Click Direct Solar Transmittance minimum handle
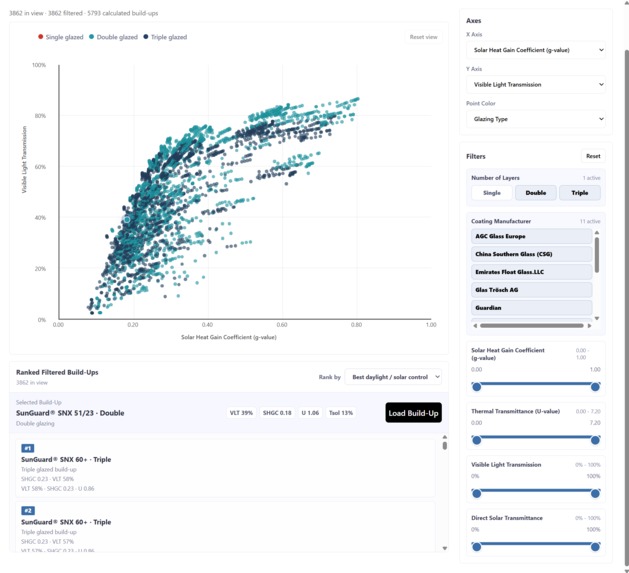The height and width of the screenshot is (573, 629). (477, 547)
